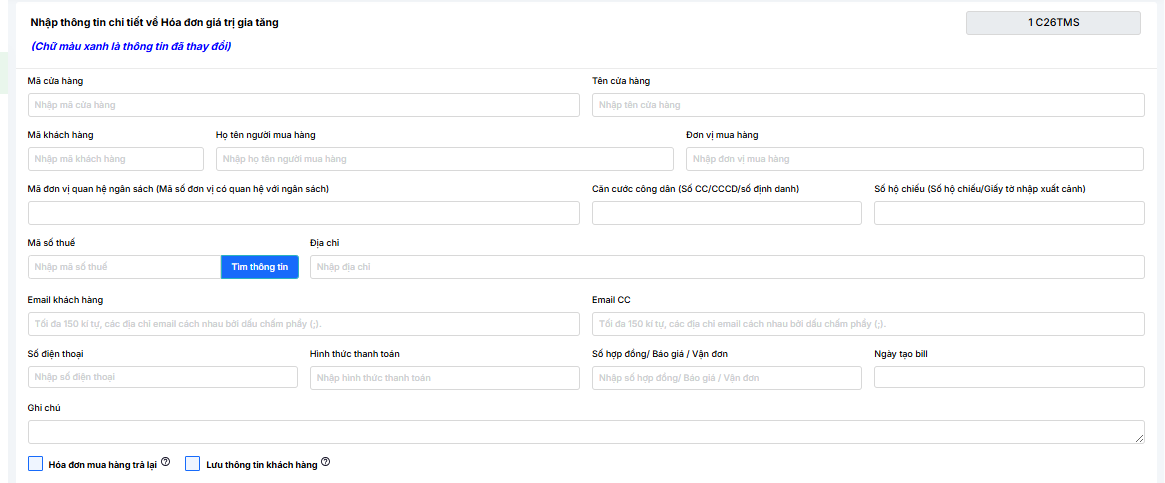The height and width of the screenshot is (483, 1165).
Task: Select the Căn cước công dân input box
Action: tap(727, 213)
